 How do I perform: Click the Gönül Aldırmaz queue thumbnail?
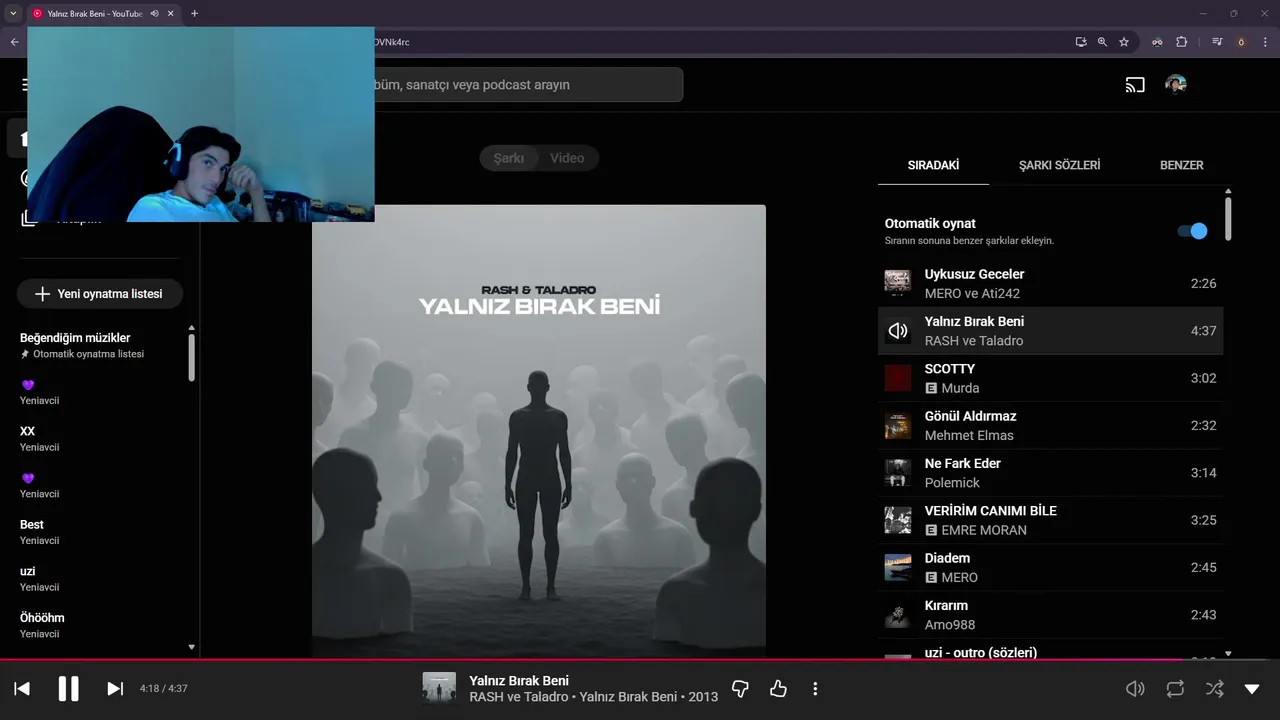coord(898,425)
